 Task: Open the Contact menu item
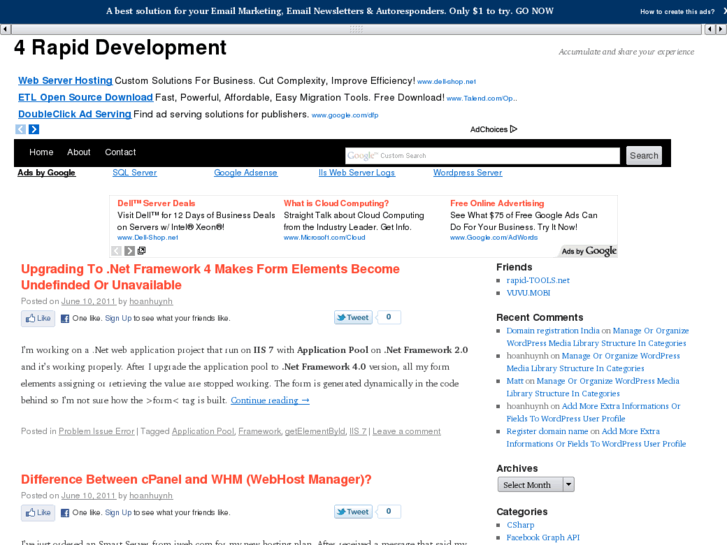[120, 152]
